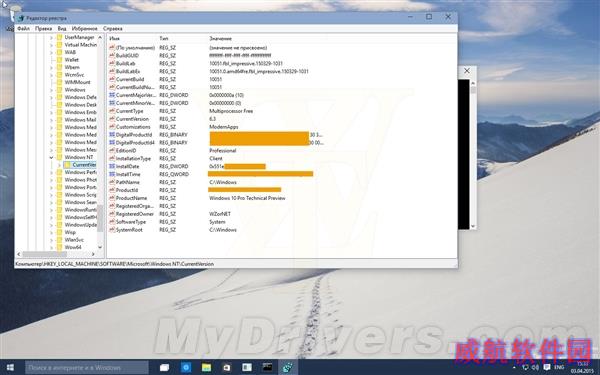Click the CurrentMinorVersion DWORD value icon

[112, 103]
